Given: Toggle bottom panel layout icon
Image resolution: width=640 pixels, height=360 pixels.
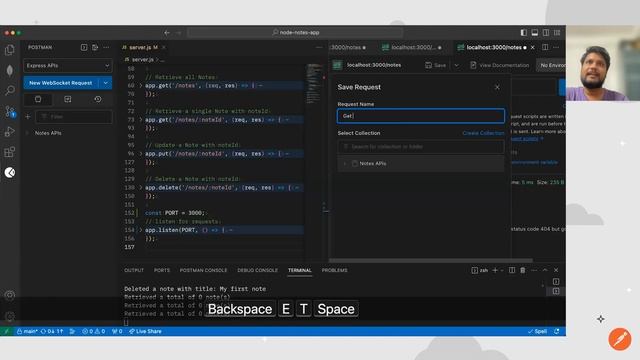Looking at the screenshot, I should [x=535, y=32].
